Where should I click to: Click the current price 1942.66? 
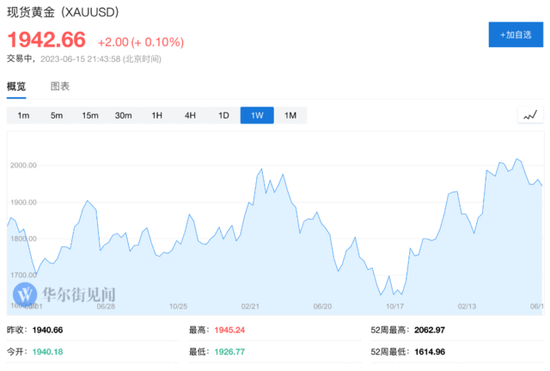(x=46, y=39)
